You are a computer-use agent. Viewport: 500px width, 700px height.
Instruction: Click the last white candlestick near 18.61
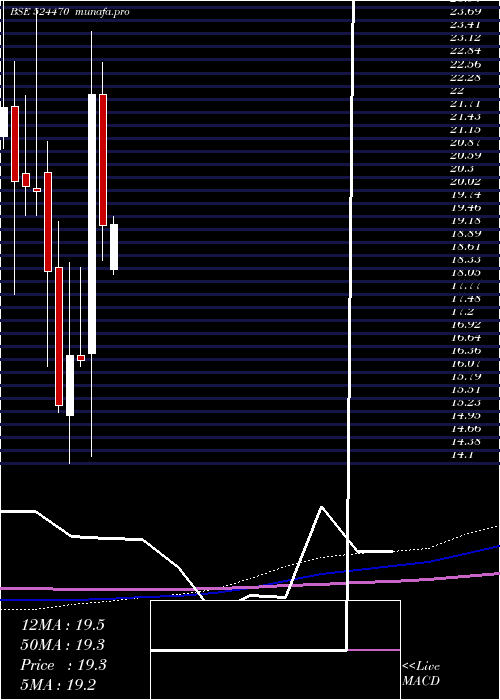pyautogui.click(x=114, y=247)
